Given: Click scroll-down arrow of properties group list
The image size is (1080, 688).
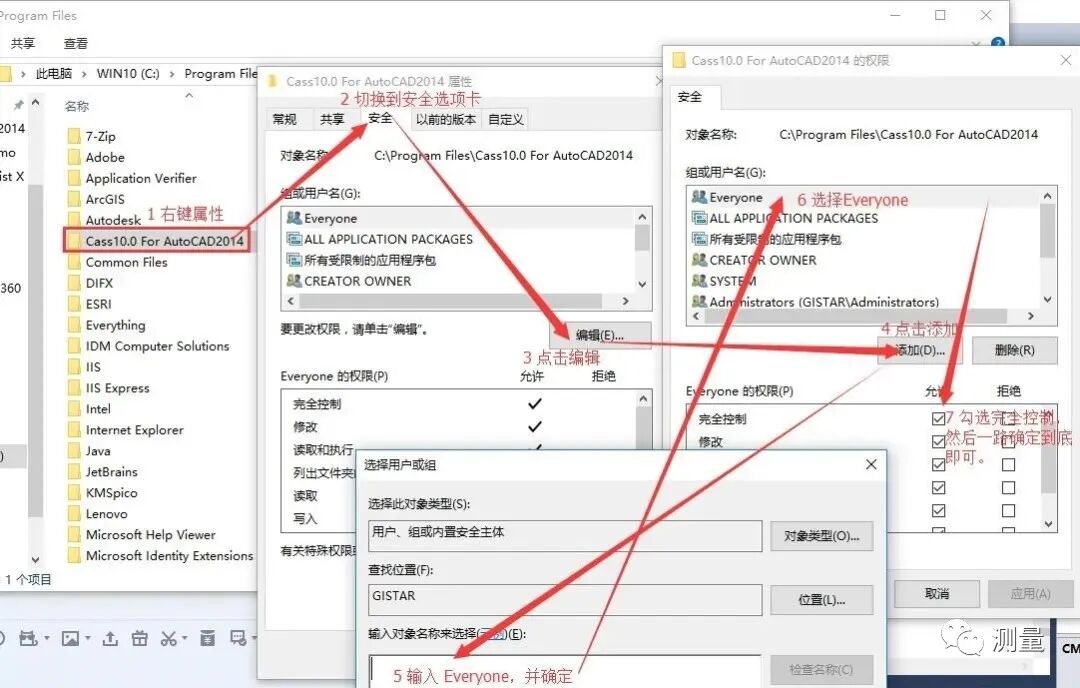Looking at the screenshot, I should [642, 284].
